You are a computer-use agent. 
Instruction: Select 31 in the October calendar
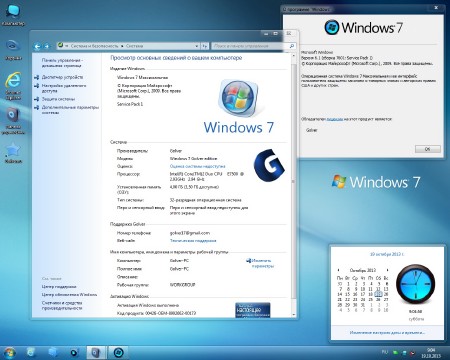363,305
